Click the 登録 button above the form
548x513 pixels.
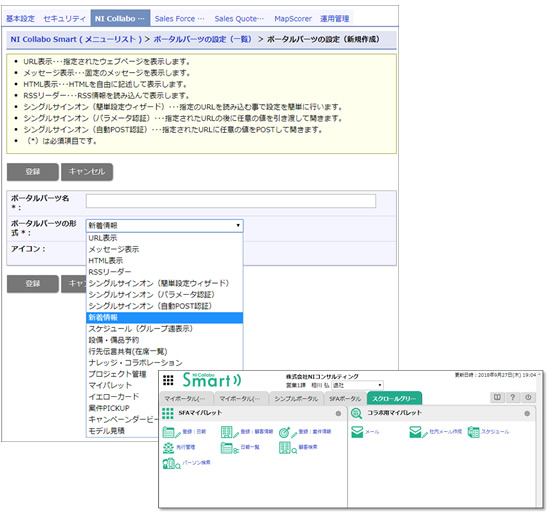(x=33, y=172)
